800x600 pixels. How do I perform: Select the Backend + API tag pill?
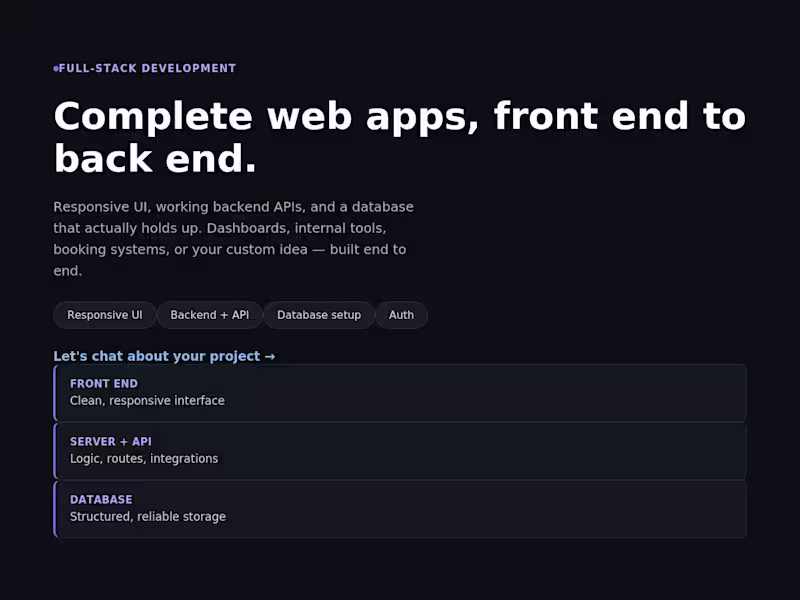pyautogui.click(x=210, y=315)
